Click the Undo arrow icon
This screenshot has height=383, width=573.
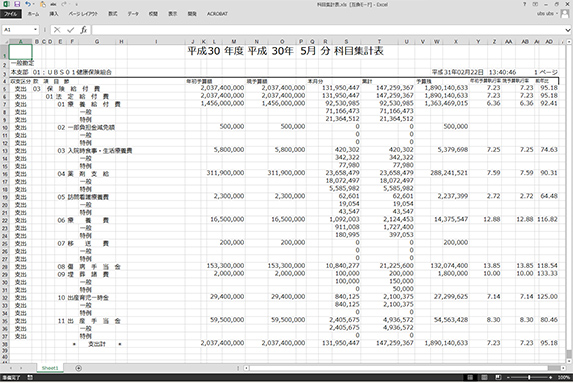coord(28,4)
